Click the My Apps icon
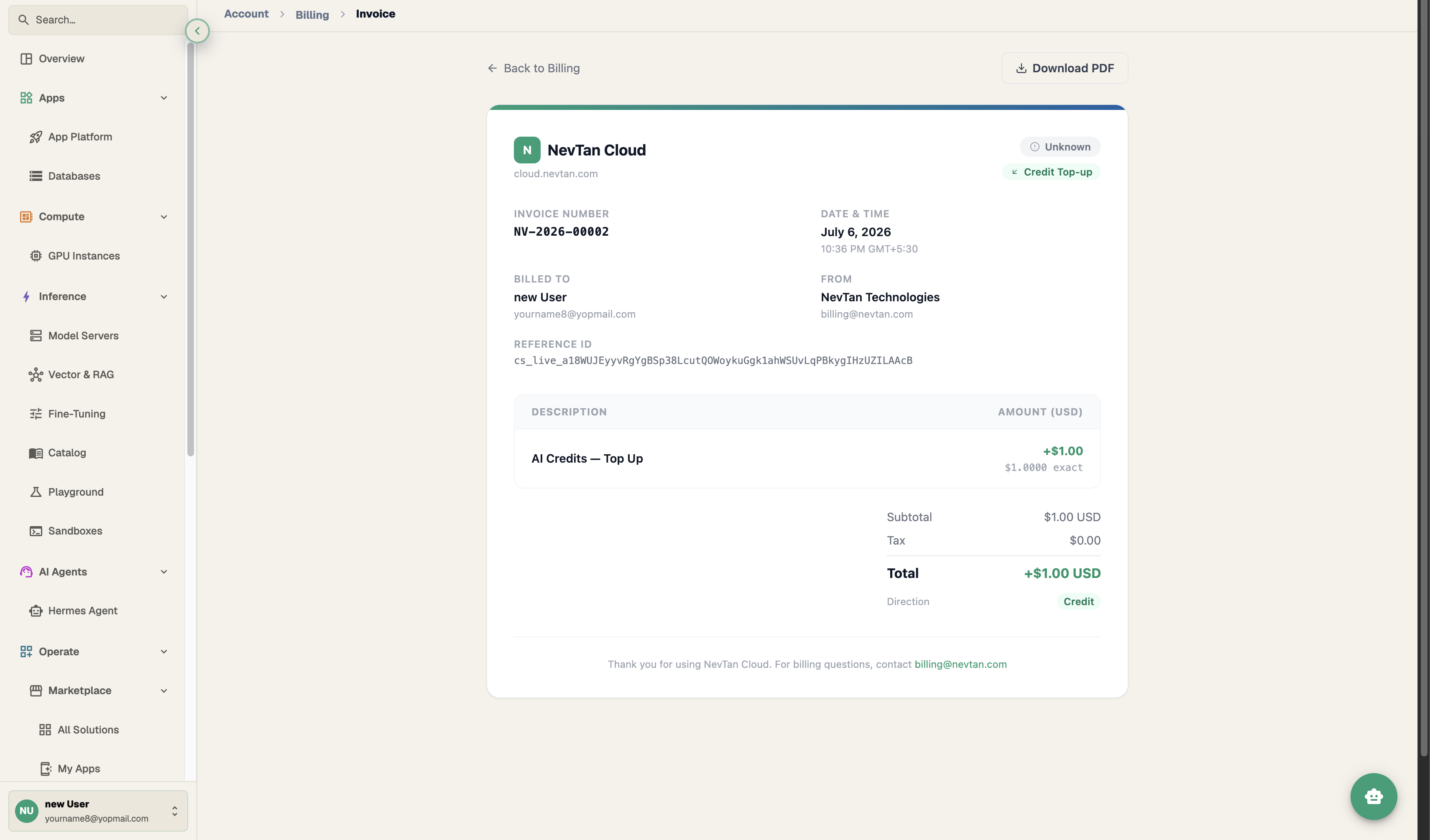 [46, 769]
